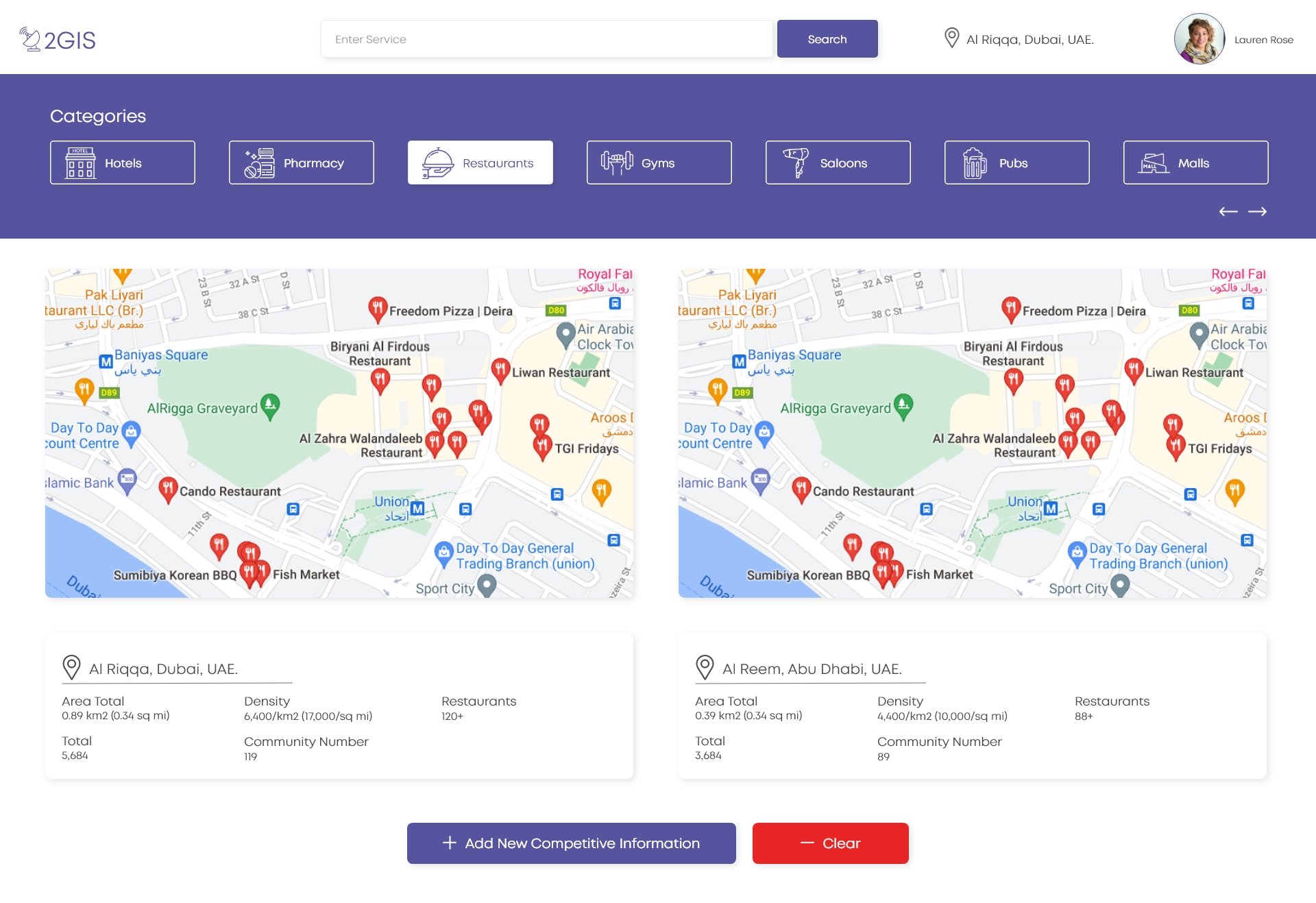Click header location text Al Riqqa, Dubai
Screen dimensions: 1316x903
coord(1029,39)
